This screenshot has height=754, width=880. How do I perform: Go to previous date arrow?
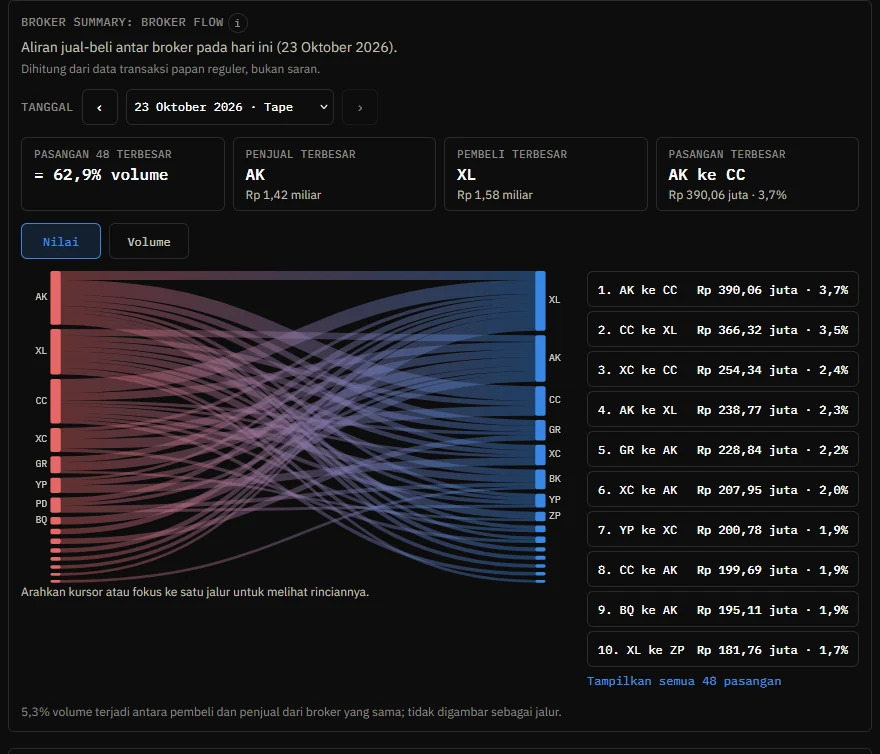(x=100, y=107)
